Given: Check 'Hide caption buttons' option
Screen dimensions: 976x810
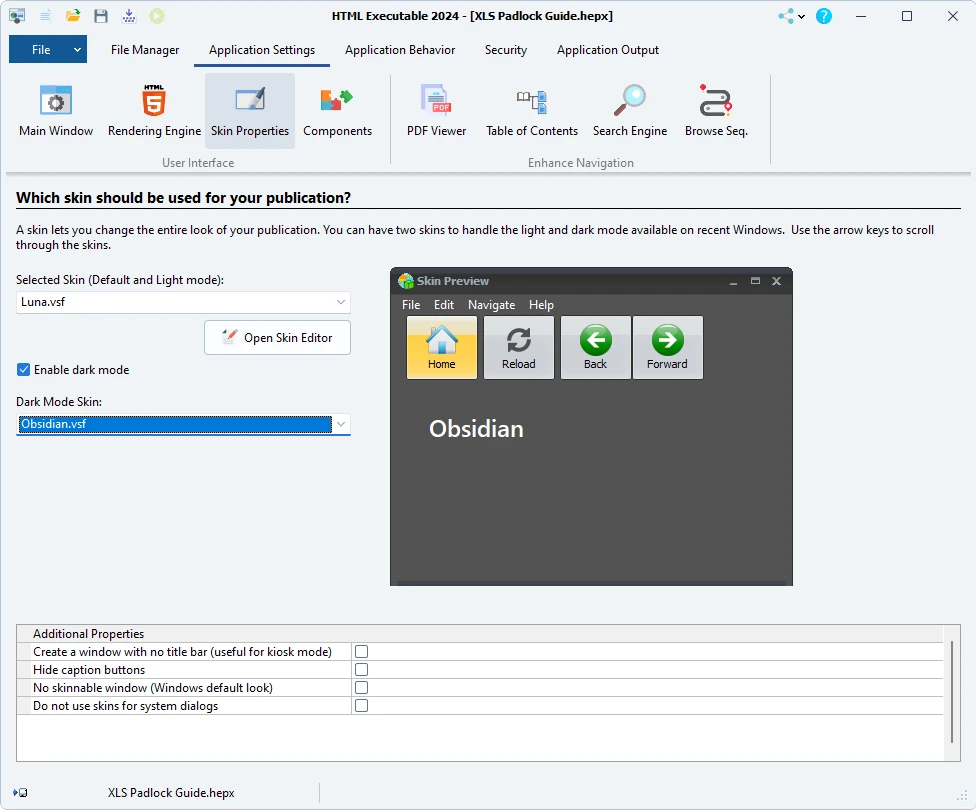Looking at the screenshot, I should (x=360, y=669).
